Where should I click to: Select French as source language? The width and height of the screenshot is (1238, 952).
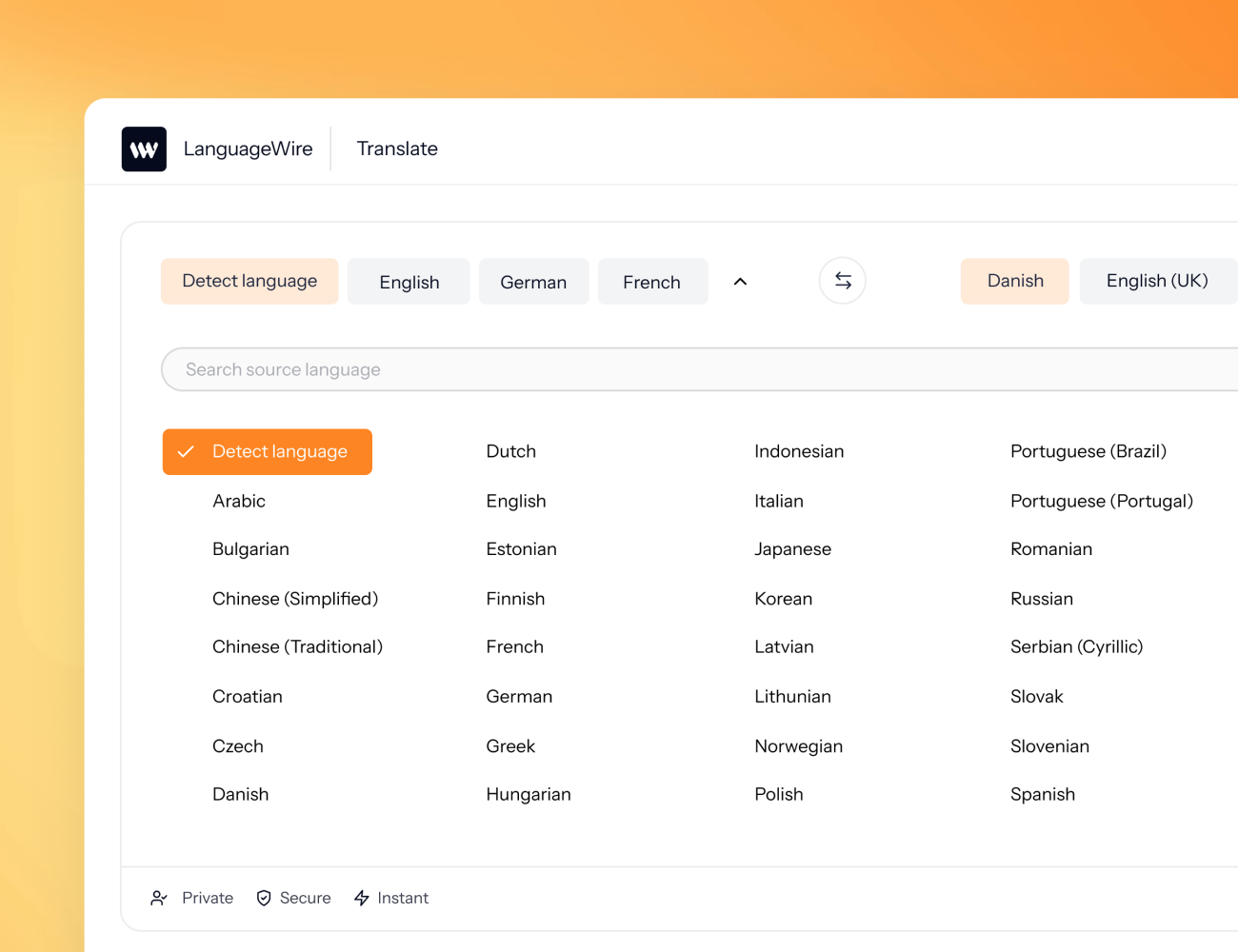coord(652,281)
